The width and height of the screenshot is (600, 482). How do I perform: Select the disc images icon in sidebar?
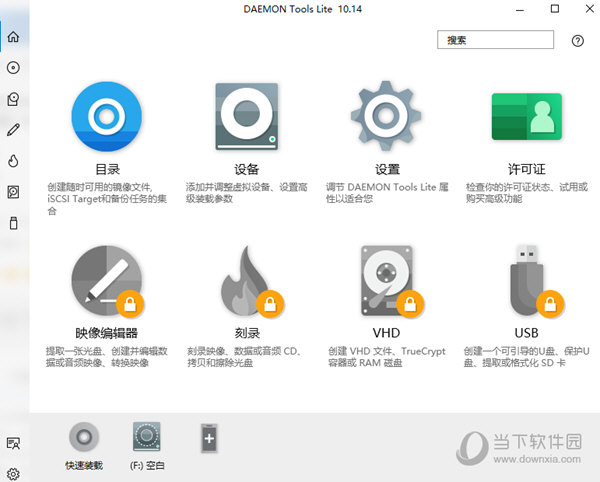tap(13, 68)
